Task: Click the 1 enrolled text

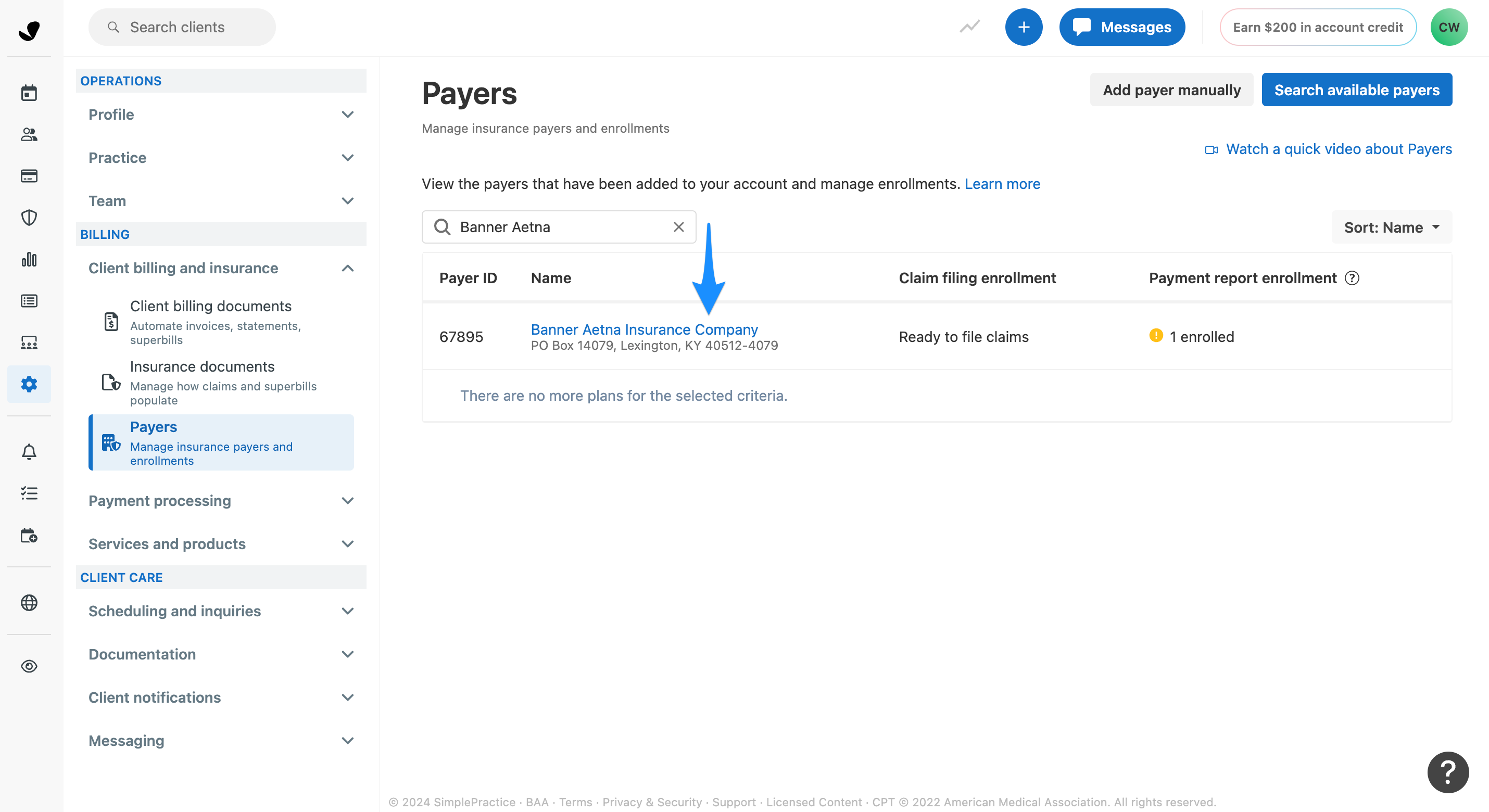Action: [x=1202, y=336]
